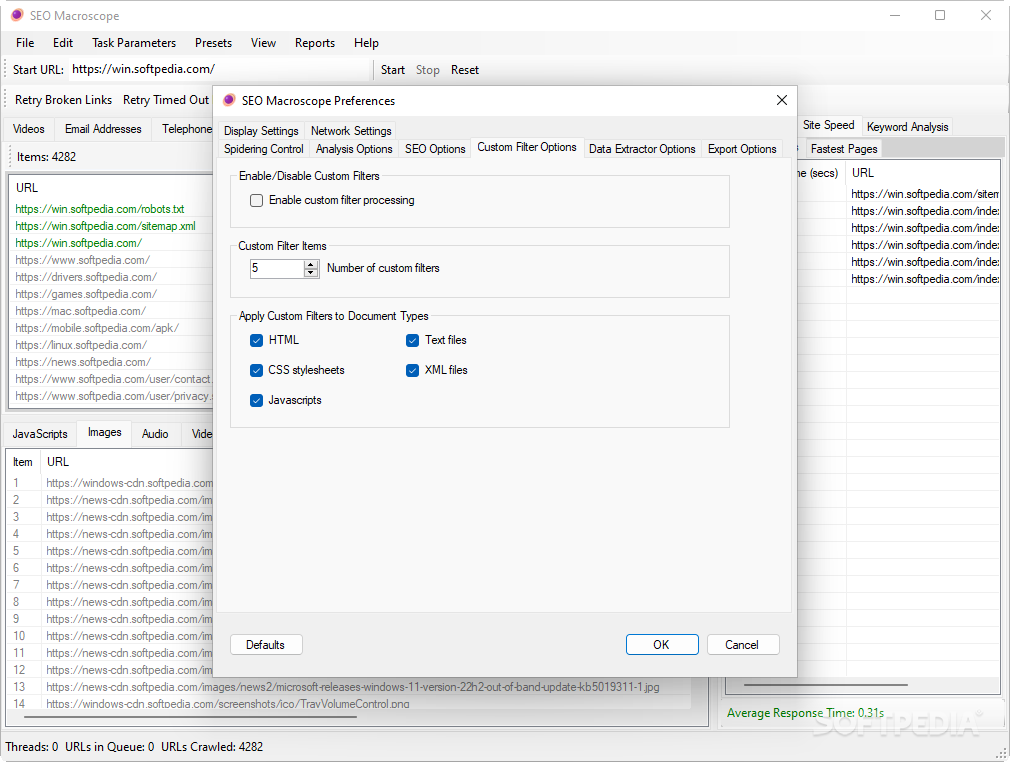The height and width of the screenshot is (762, 1010).
Task: Switch to Network Settings tab
Action: pyautogui.click(x=351, y=131)
